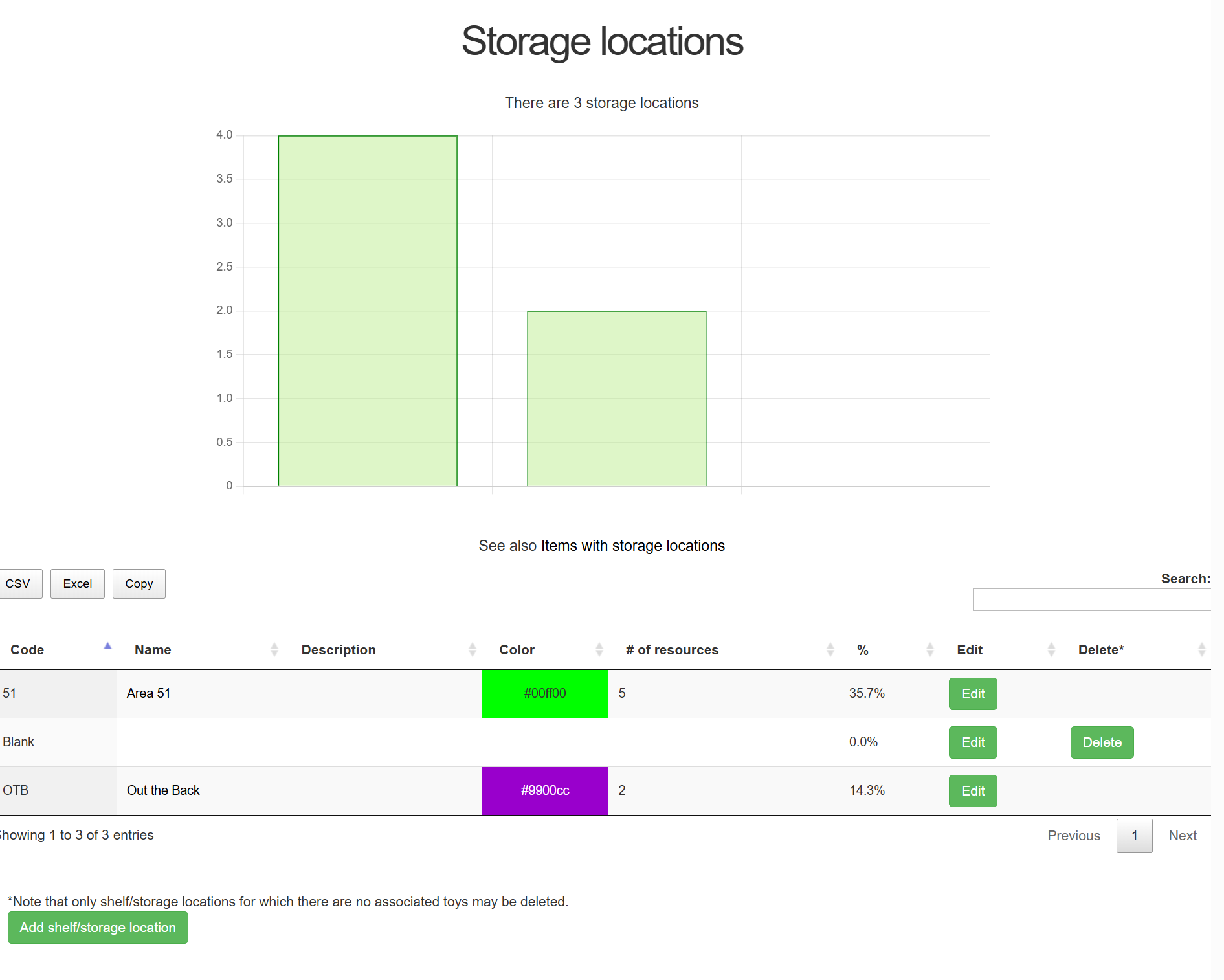Click the Name column sort arrows
The height and width of the screenshot is (980, 1224).
(x=274, y=649)
